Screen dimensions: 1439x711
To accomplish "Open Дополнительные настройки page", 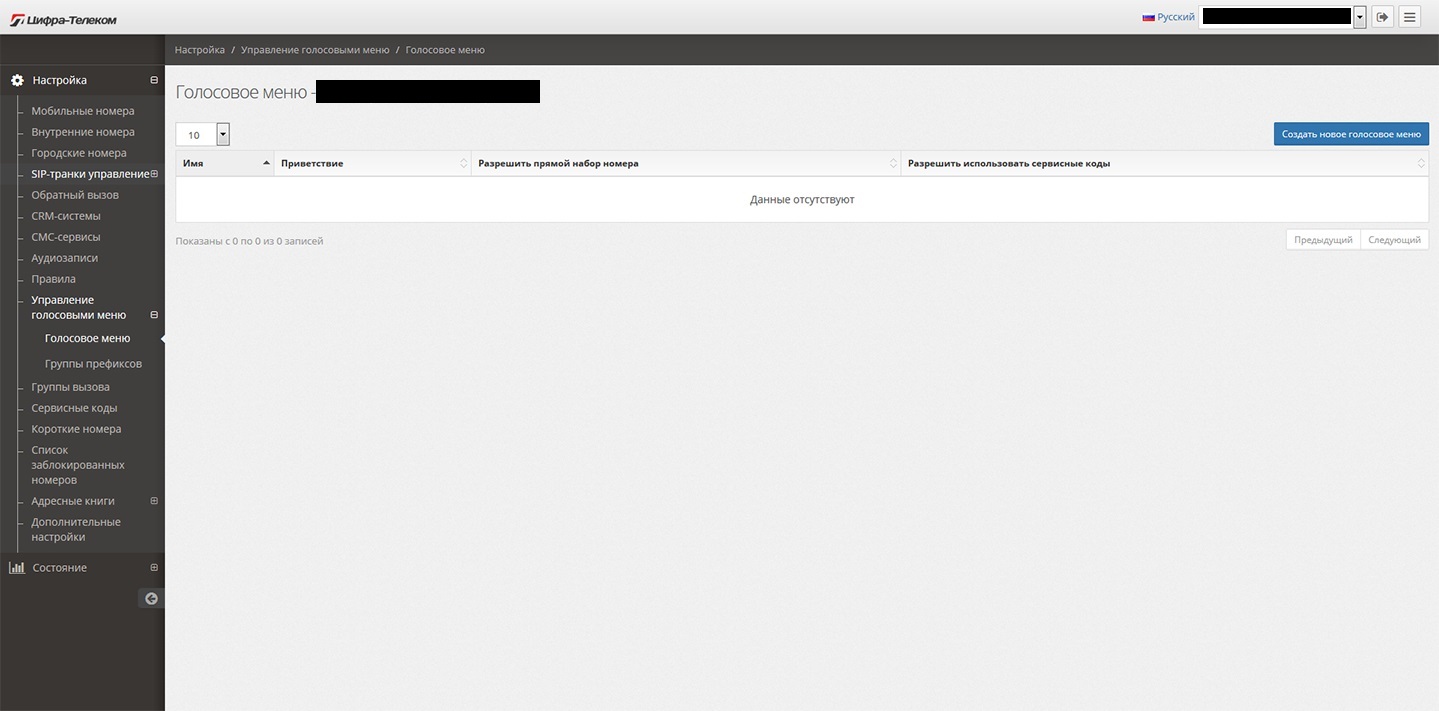I will pos(76,529).
